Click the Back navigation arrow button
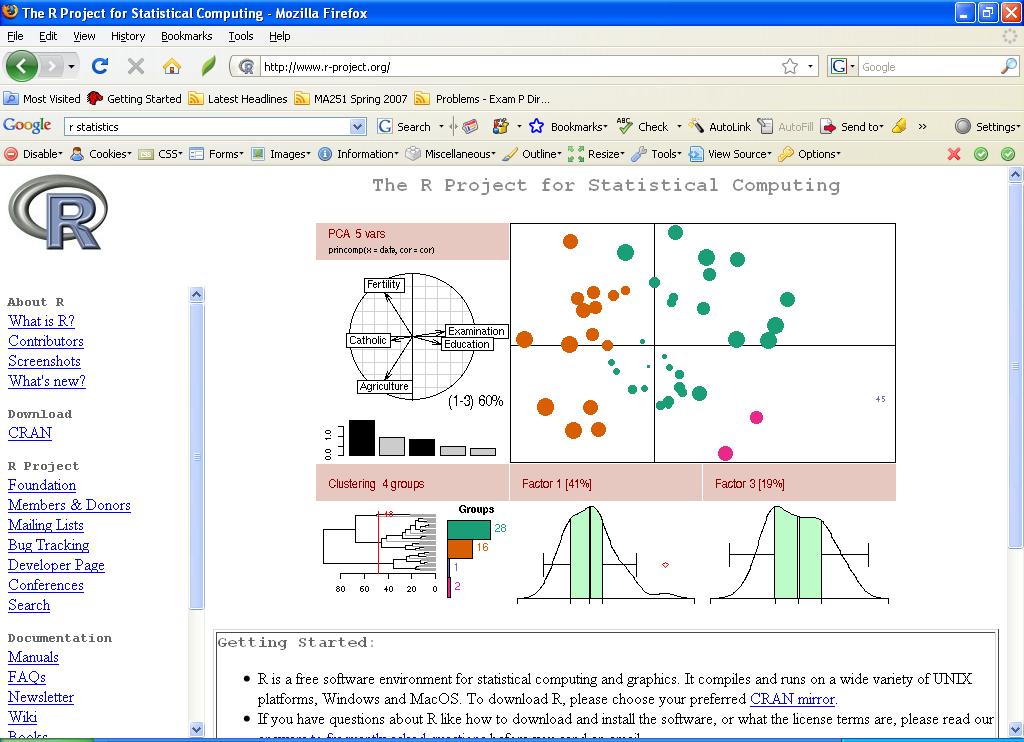Image resolution: width=1024 pixels, height=742 pixels. pyautogui.click(x=22, y=67)
